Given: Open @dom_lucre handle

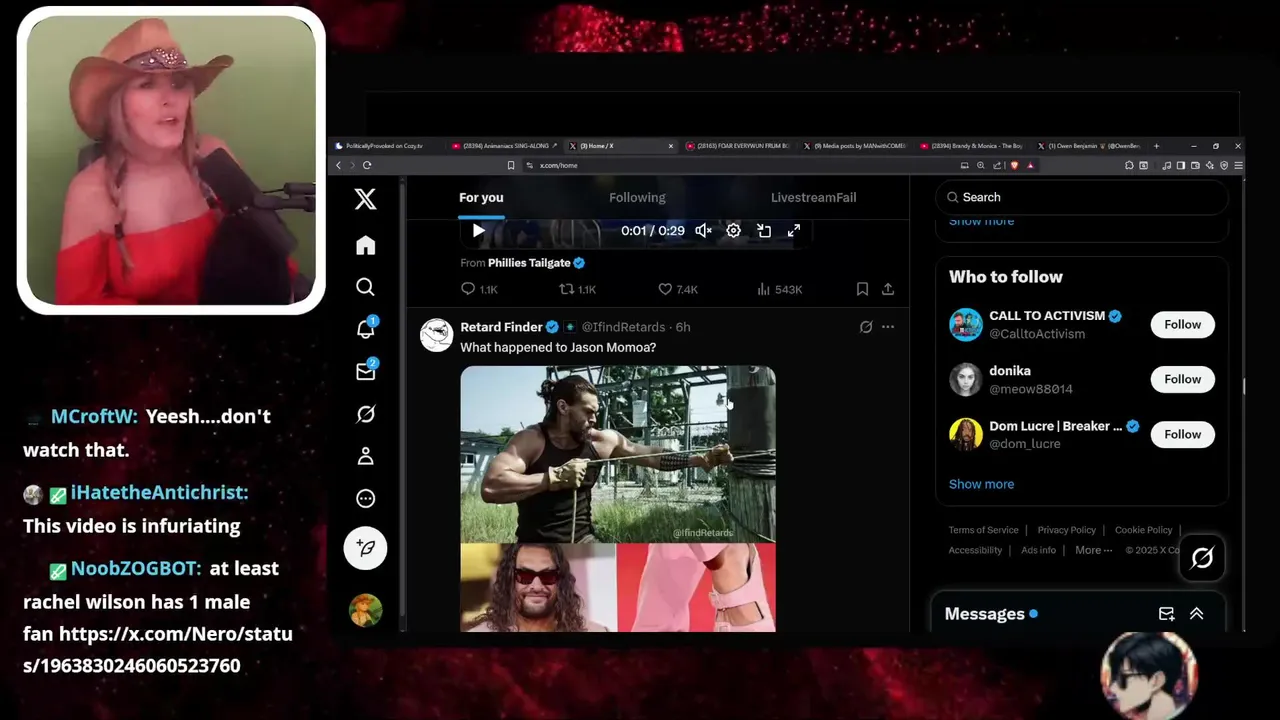Looking at the screenshot, I should coord(1025,444).
